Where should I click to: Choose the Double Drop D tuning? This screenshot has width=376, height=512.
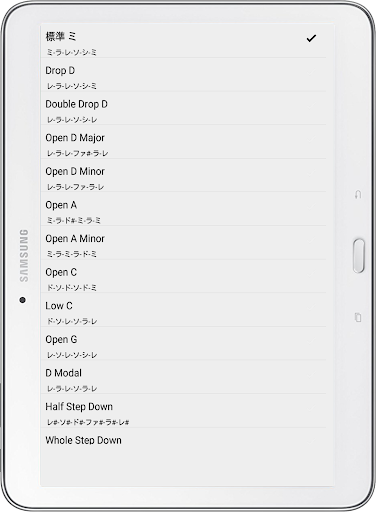coord(183,108)
